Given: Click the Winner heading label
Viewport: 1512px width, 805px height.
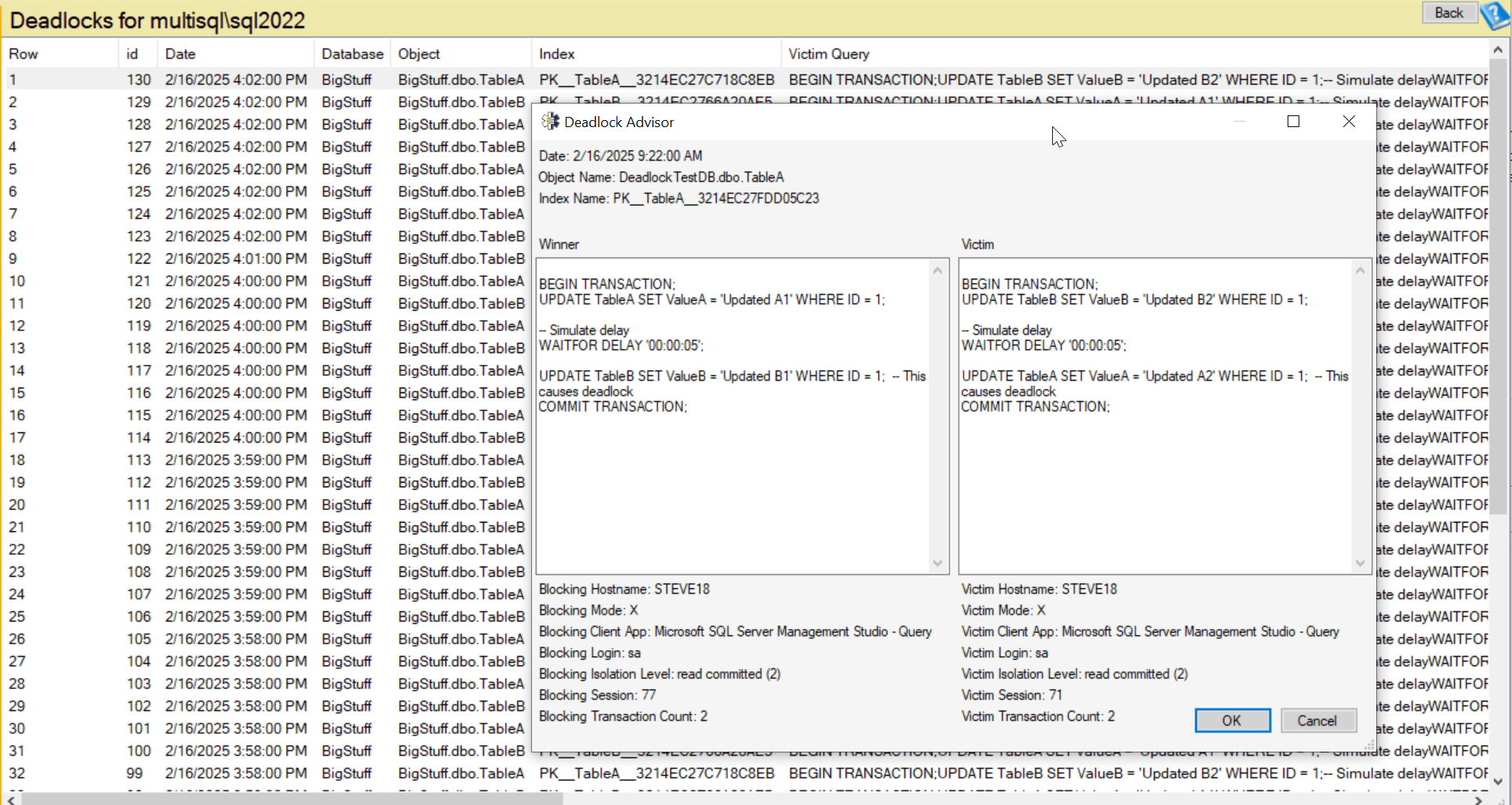Looking at the screenshot, I should (559, 244).
